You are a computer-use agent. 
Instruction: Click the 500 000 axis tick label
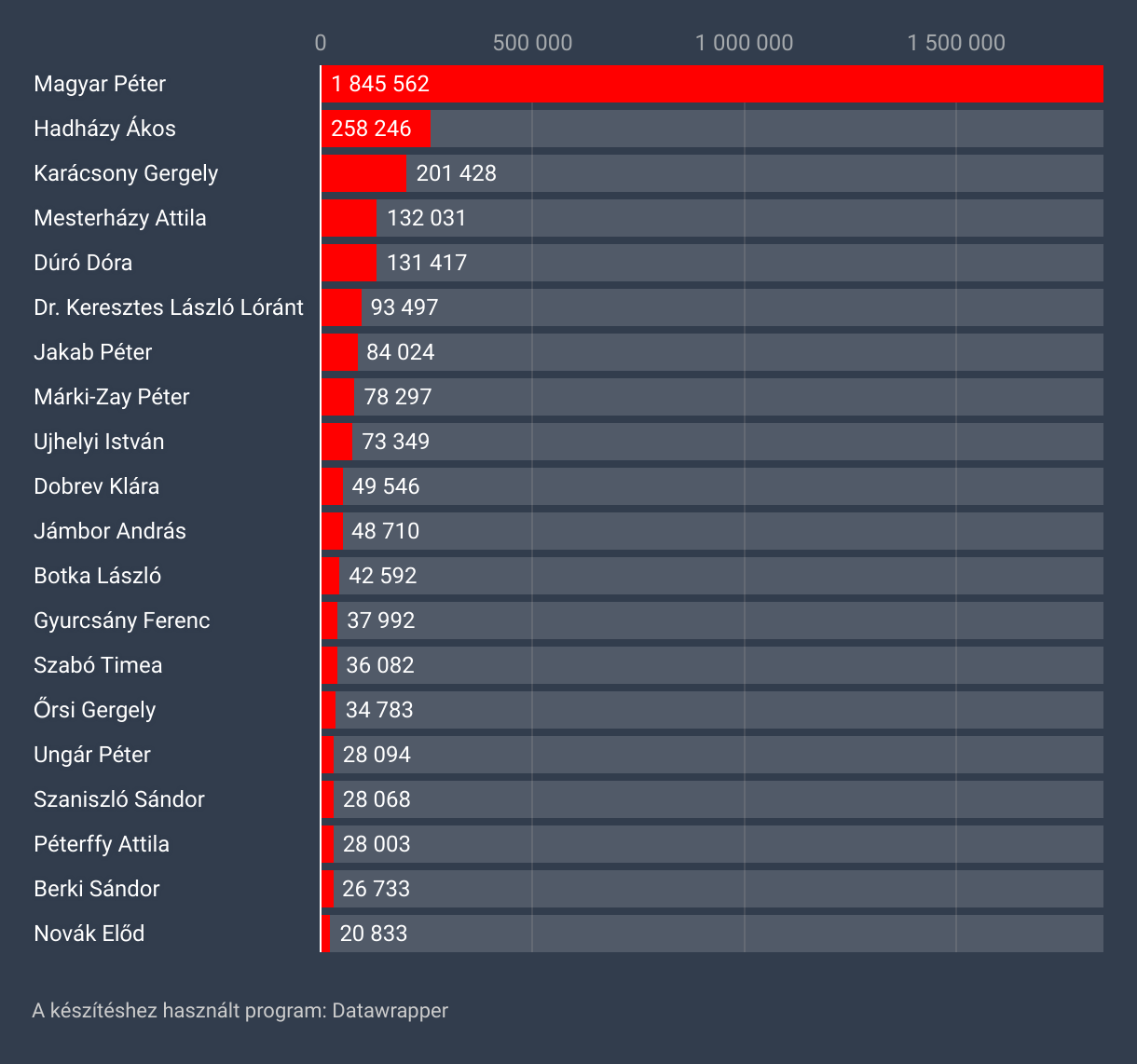[x=532, y=43]
